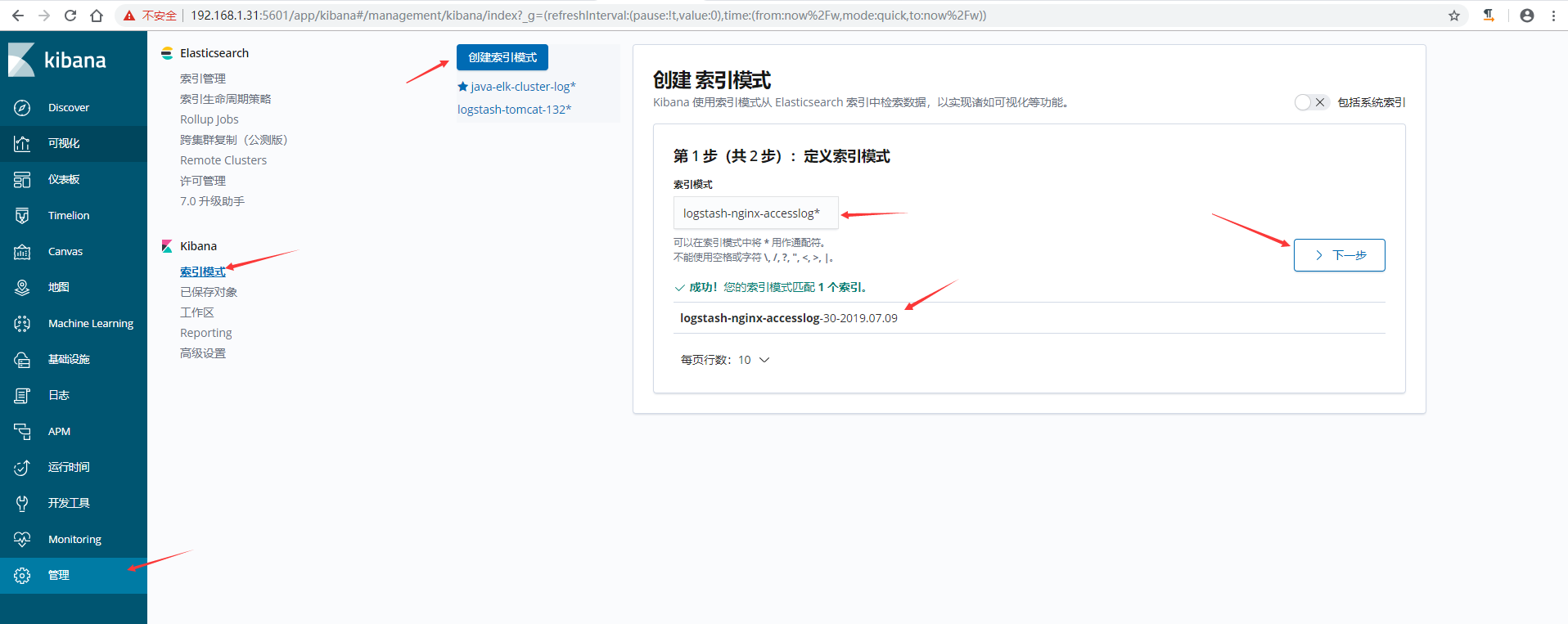Open the Monitoring heartbeat icon
1568x624 pixels.
22,540
